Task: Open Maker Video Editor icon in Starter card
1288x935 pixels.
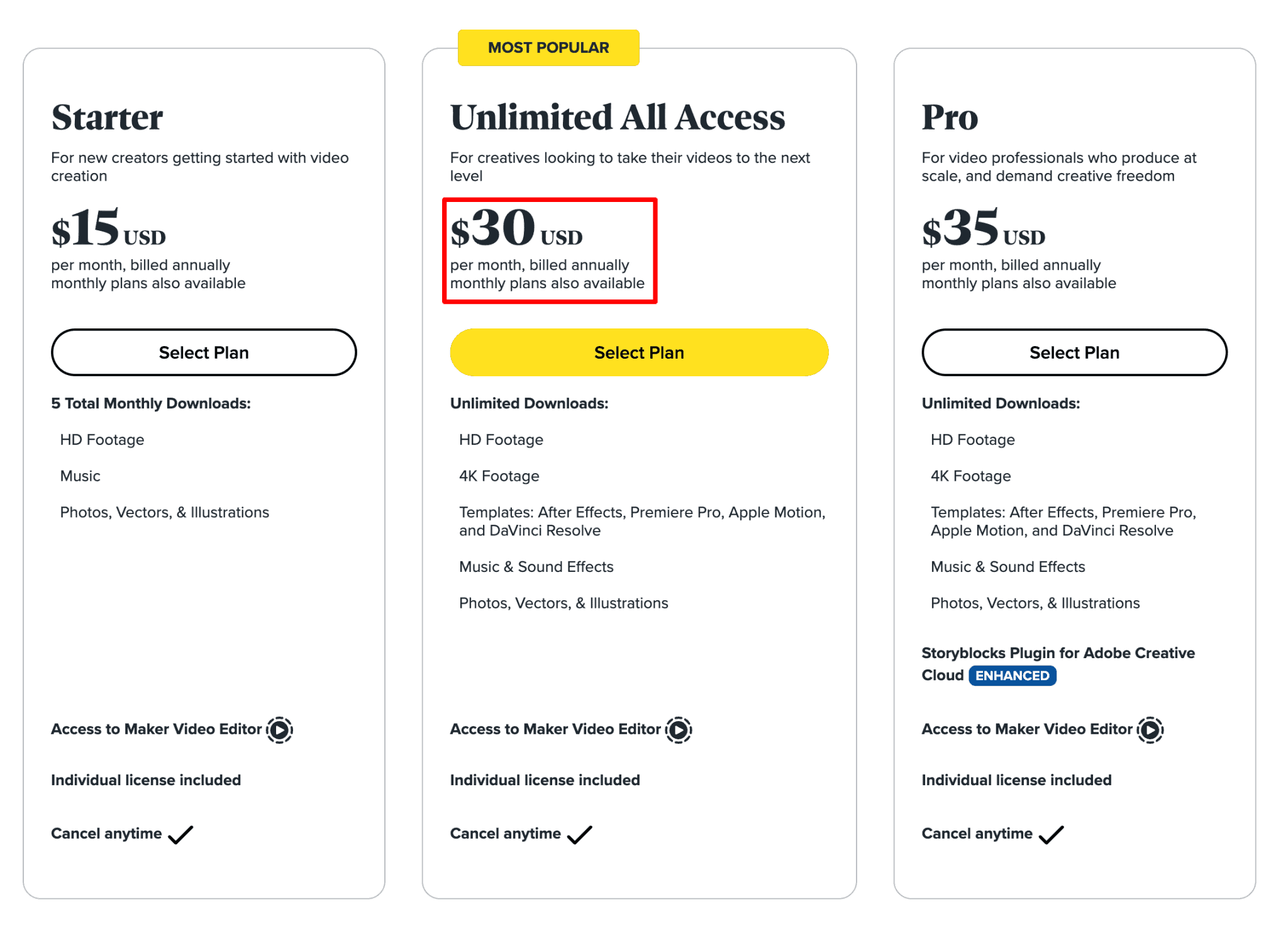Action: [280, 730]
